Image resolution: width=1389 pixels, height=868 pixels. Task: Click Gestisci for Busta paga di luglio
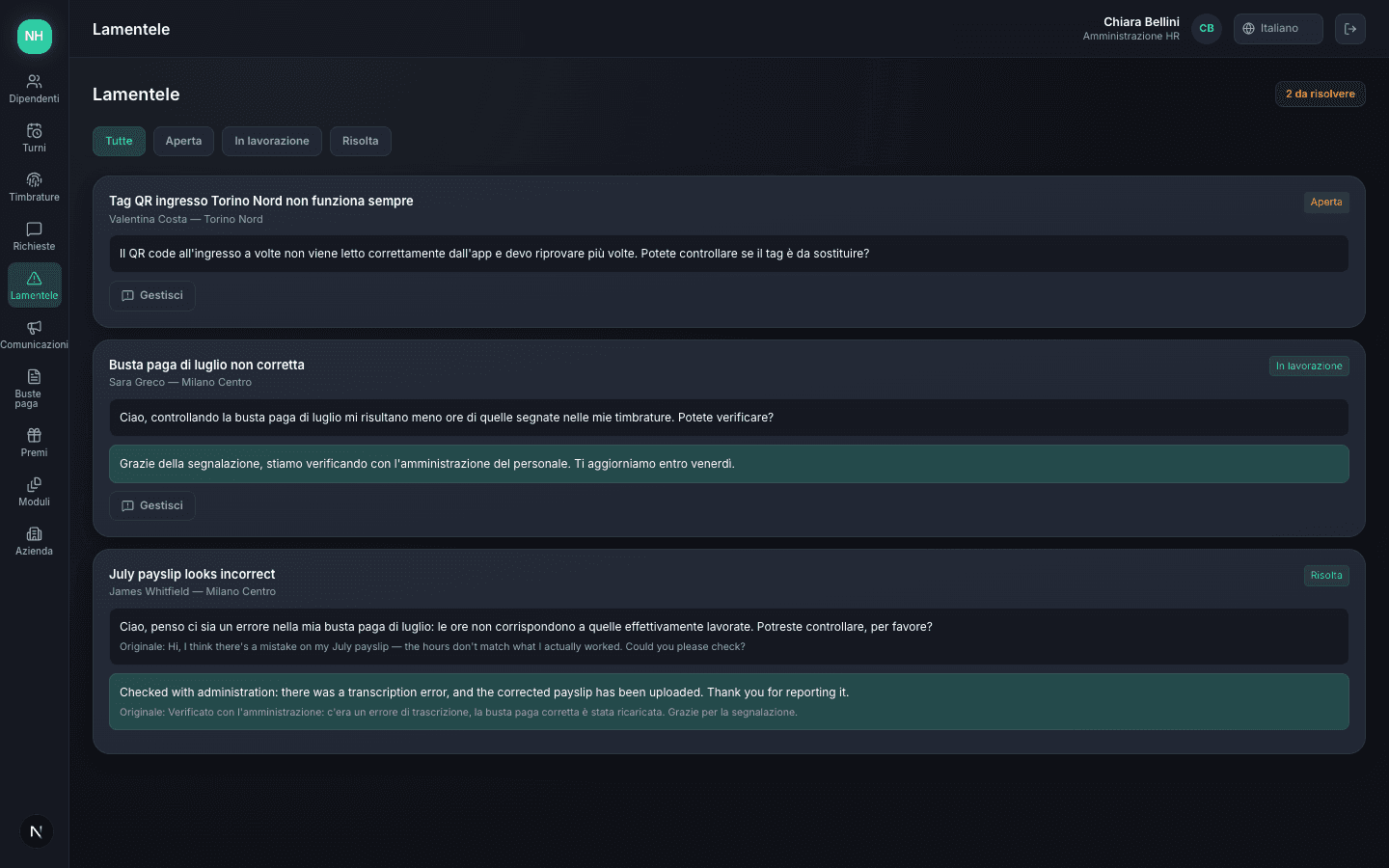(x=152, y=505)
